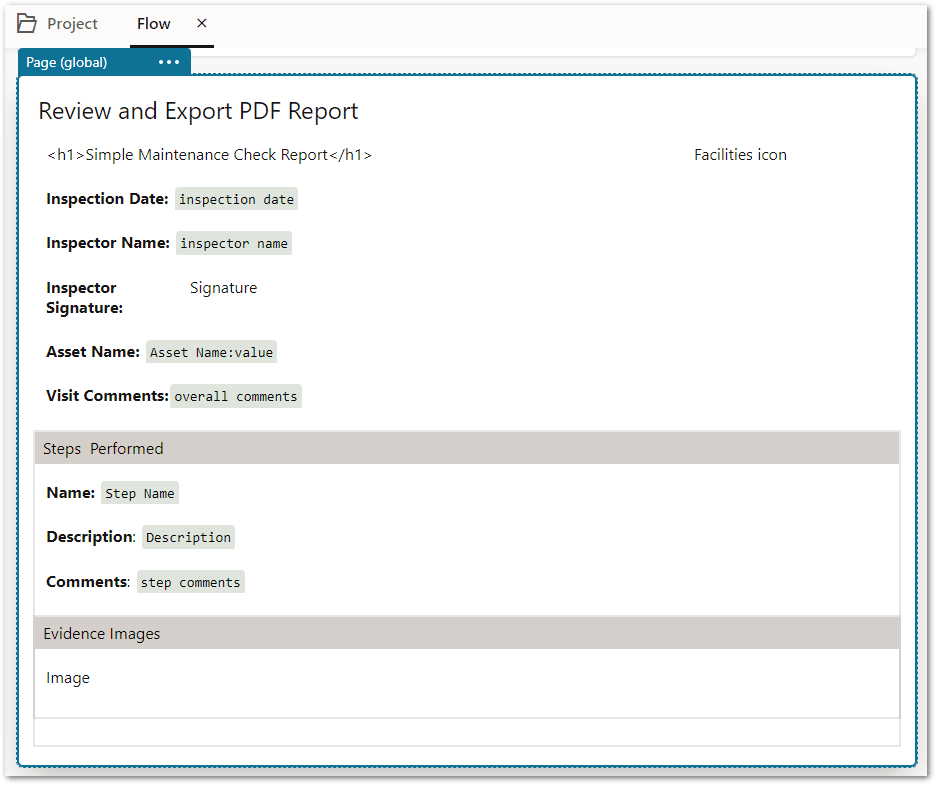Select the inspector name variable chip
This screenshot has width=936, height=785.
[x=234, y=244]
